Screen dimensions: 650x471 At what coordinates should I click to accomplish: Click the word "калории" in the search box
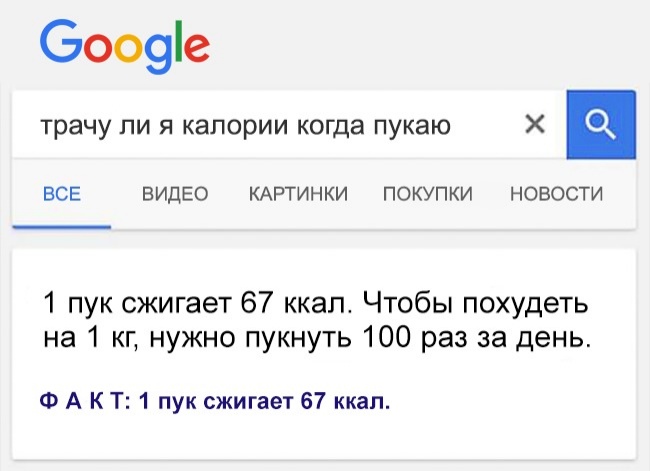pos(224,126)
